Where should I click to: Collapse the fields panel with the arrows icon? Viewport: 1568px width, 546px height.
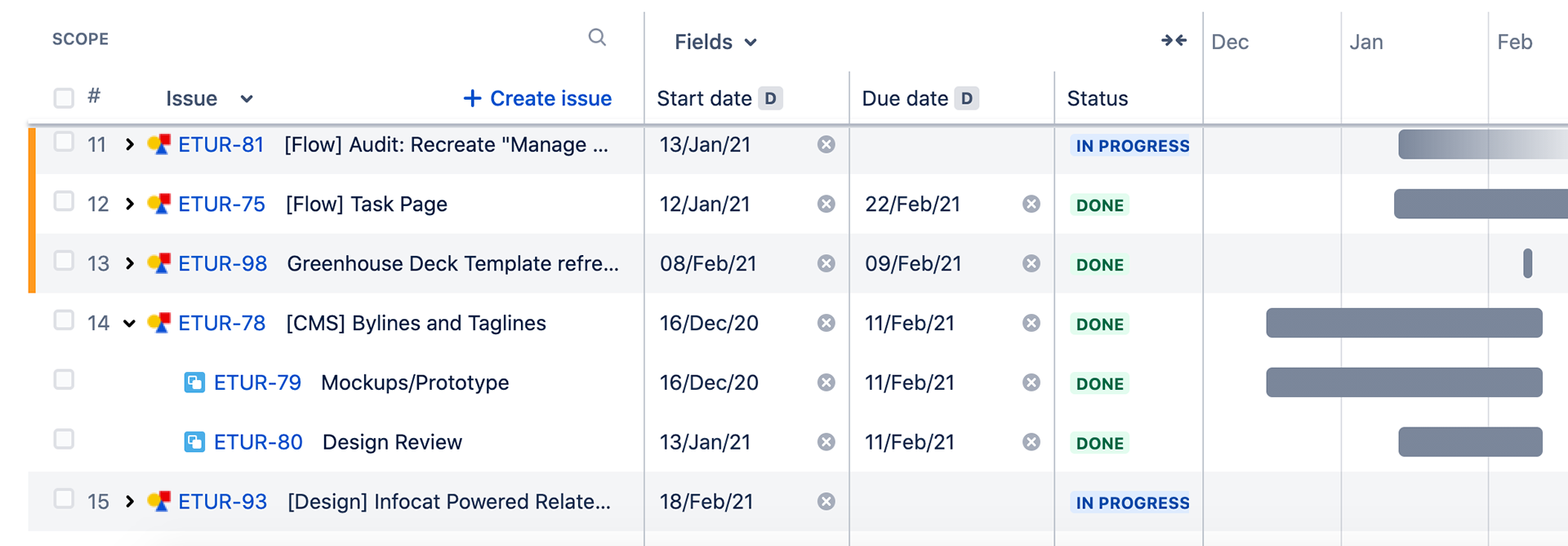pyautogui.click(x=1174, y=39)
